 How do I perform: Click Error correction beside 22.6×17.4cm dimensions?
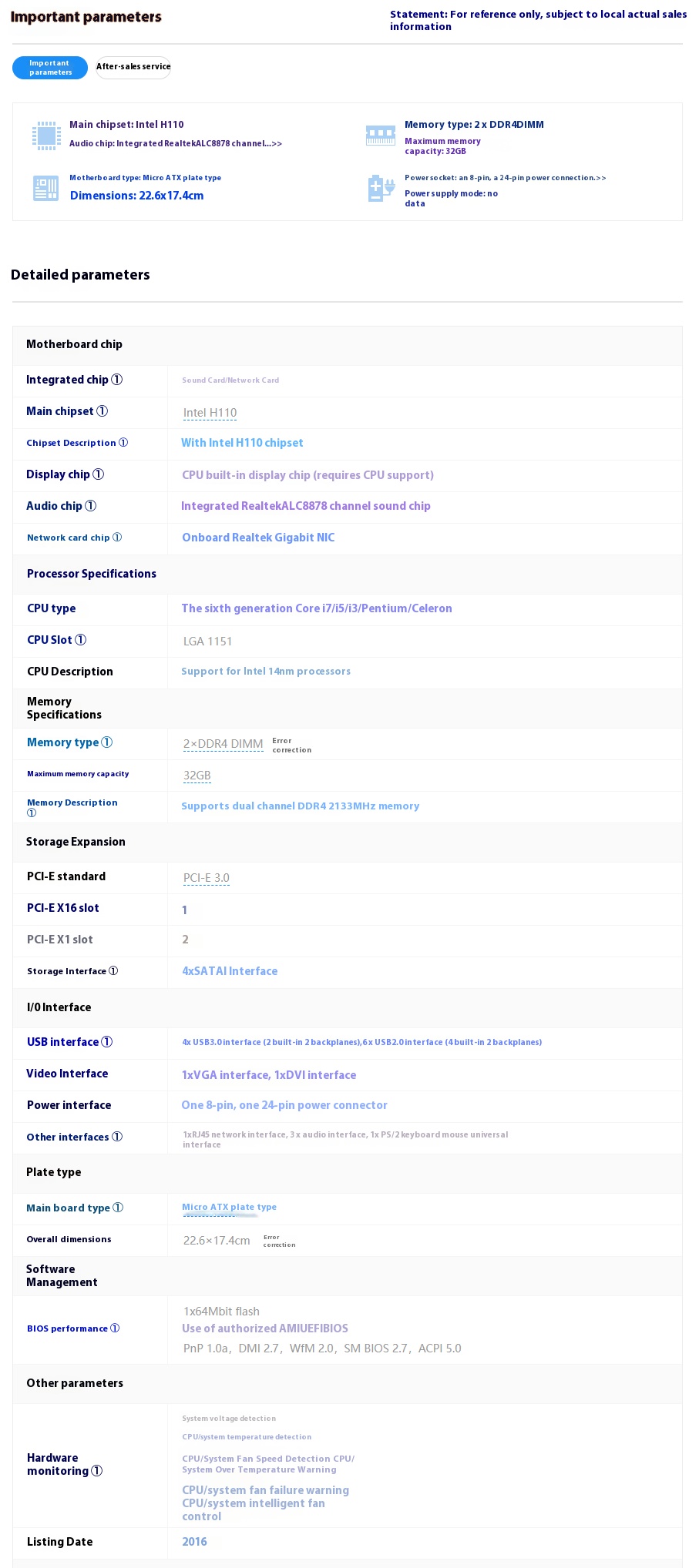point(280,1241)
